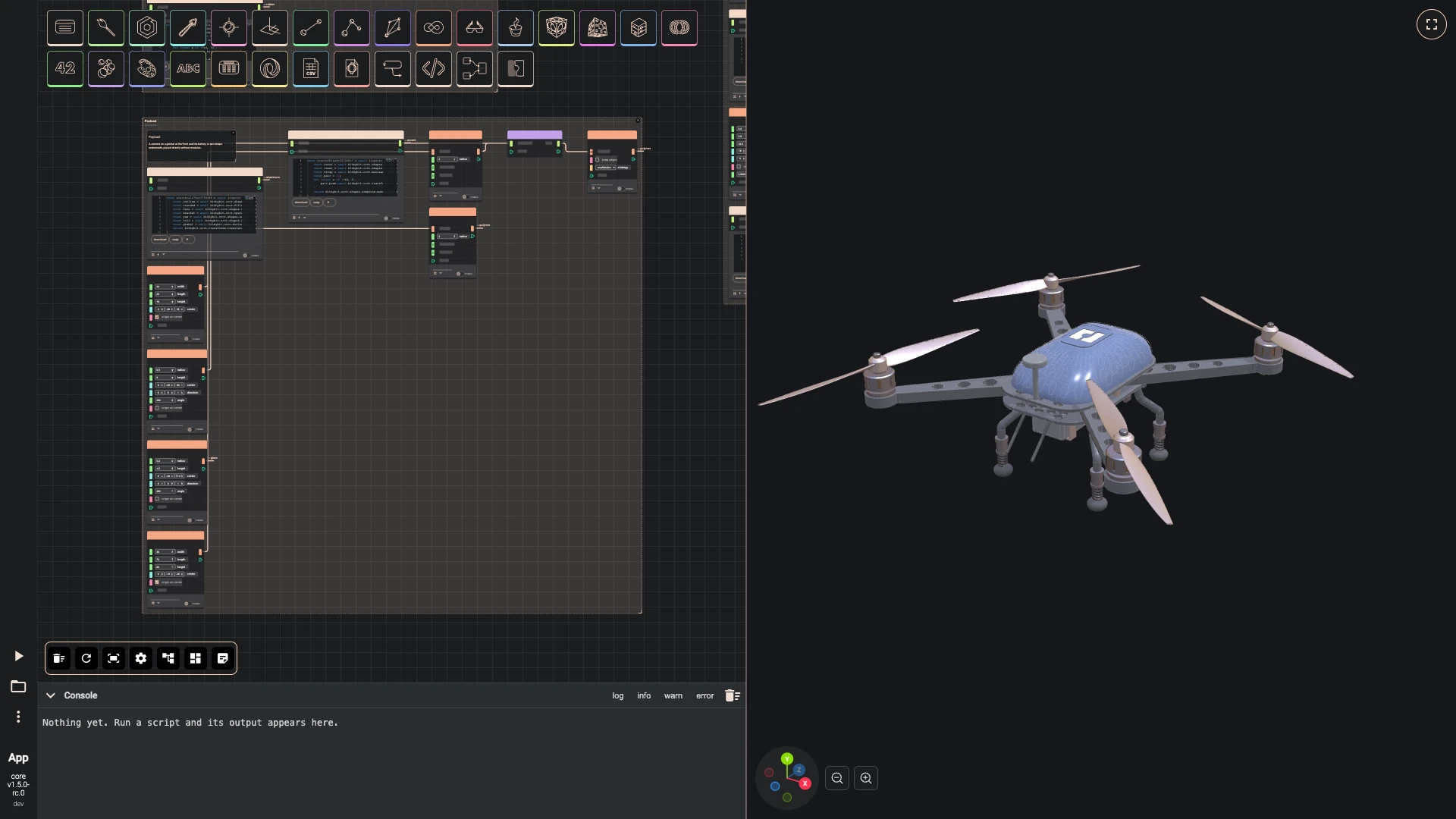This screenshot has width=1456, height=819.
Task: Open the strategy dropdown in the rightmost node
Action: tap(605, 168)
